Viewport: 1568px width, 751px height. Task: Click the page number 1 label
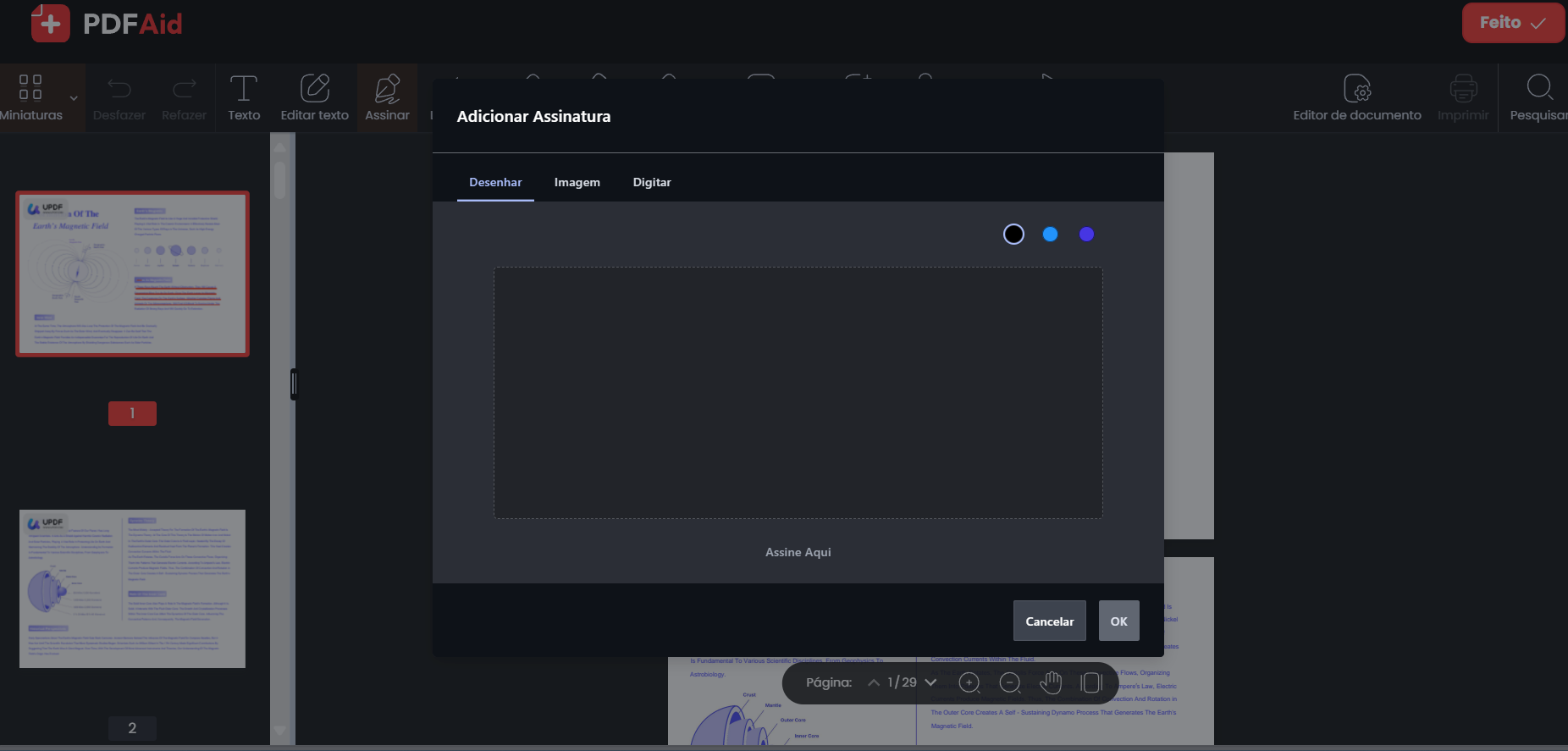tap(132, 413)
